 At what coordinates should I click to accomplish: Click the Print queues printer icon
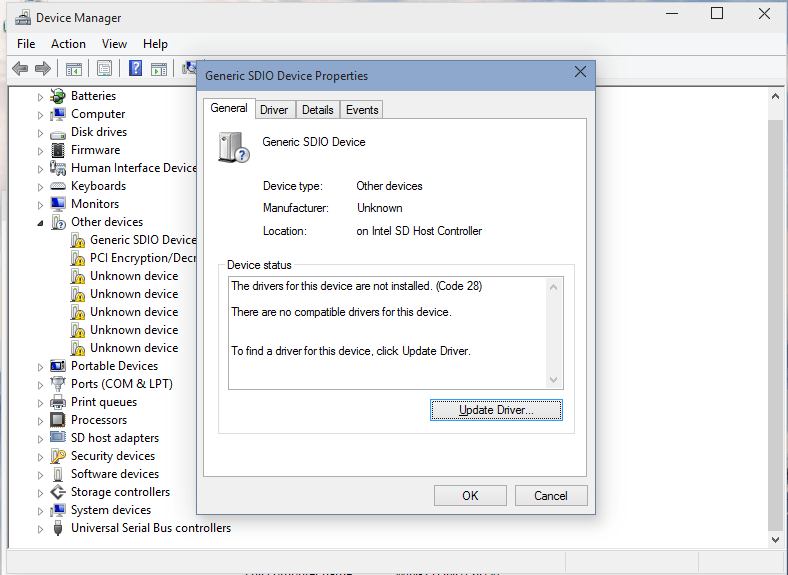58,402
